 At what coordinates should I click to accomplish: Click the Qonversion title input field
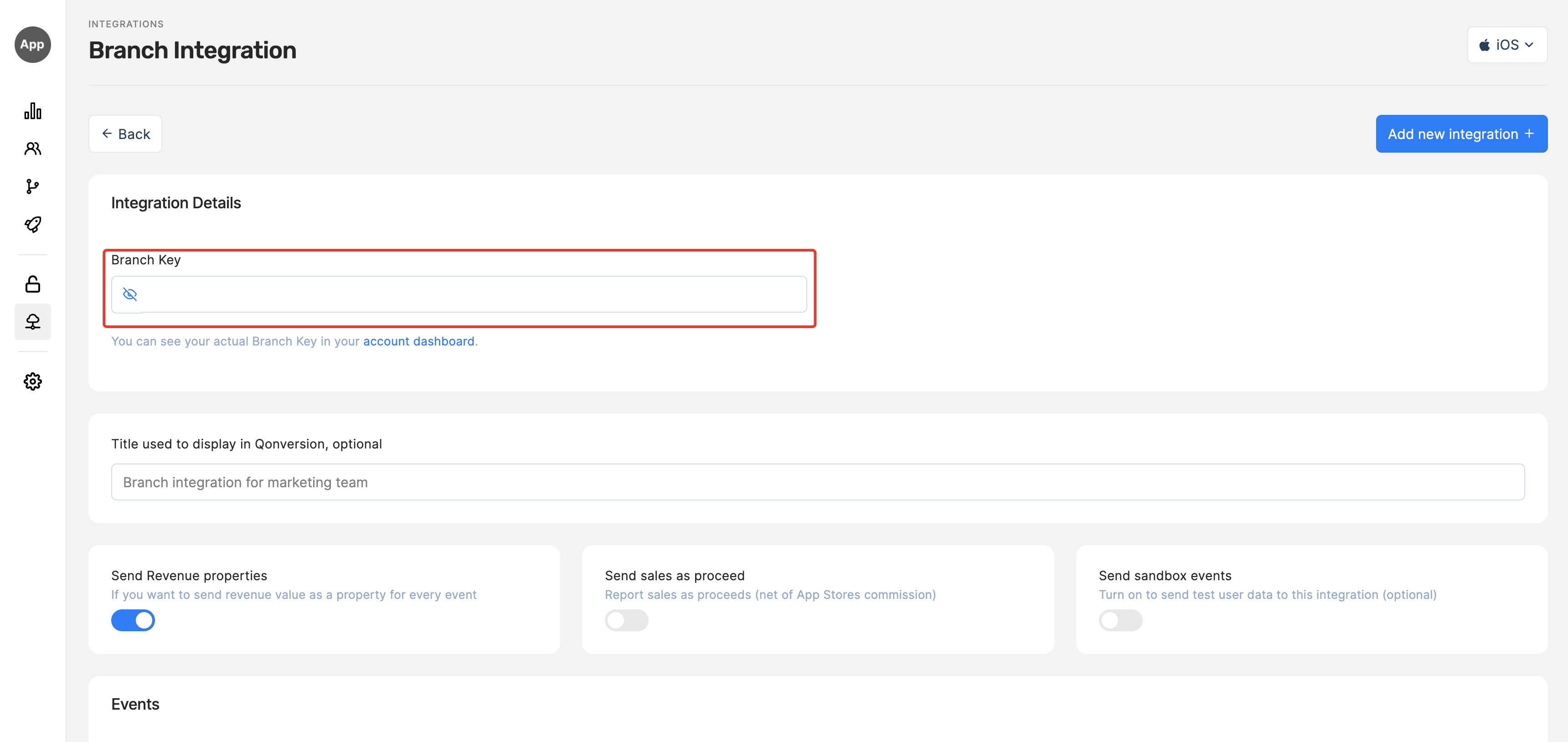click(x=817, y=482)
